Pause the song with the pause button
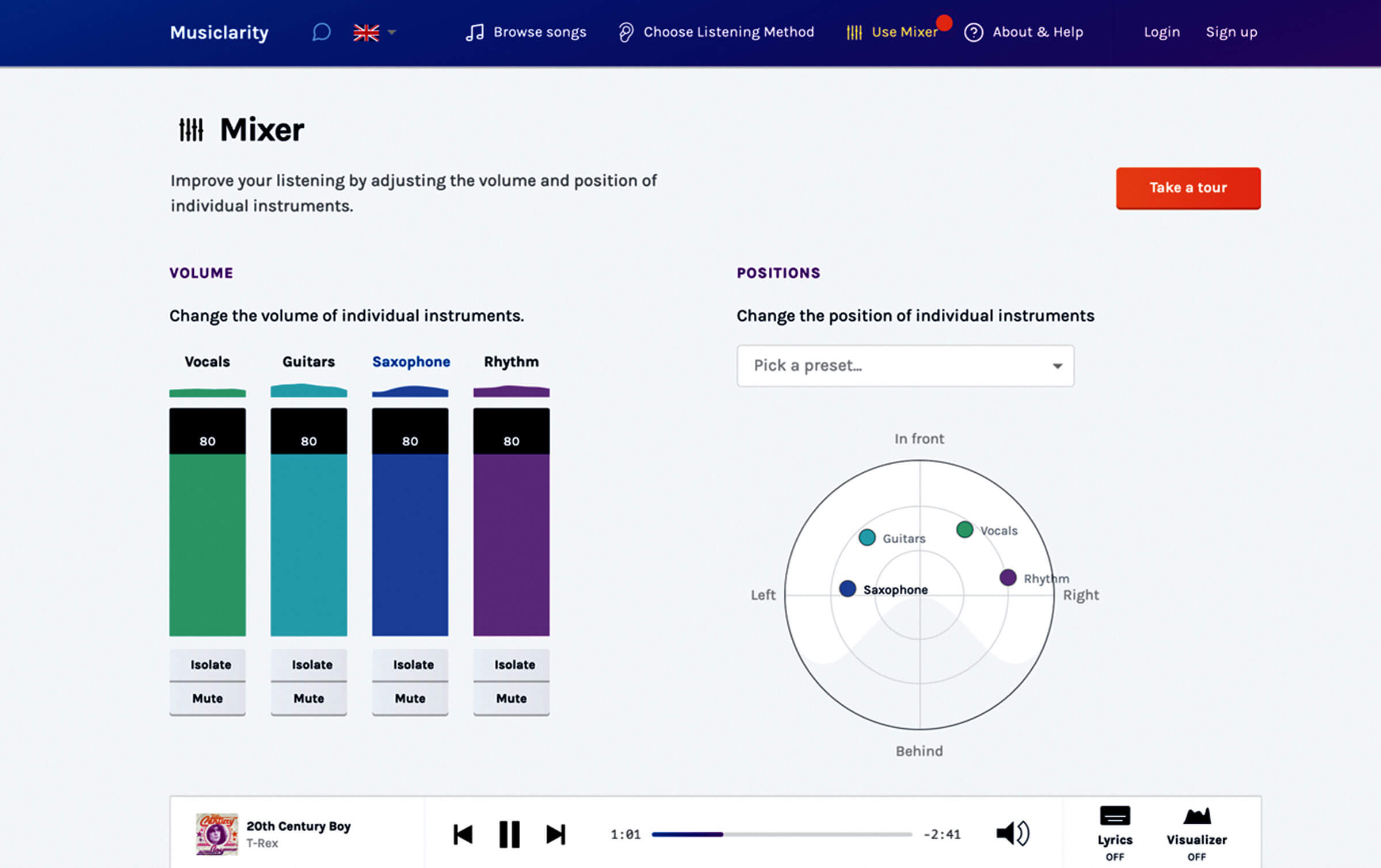Screen dimensions: 1381x868 (x=509, y=833)
